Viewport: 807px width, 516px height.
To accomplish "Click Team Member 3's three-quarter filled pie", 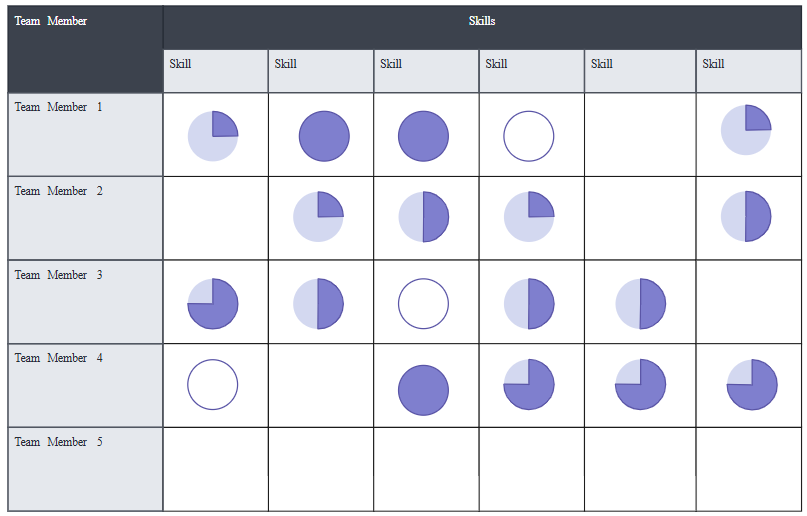I will click(213, 304).
